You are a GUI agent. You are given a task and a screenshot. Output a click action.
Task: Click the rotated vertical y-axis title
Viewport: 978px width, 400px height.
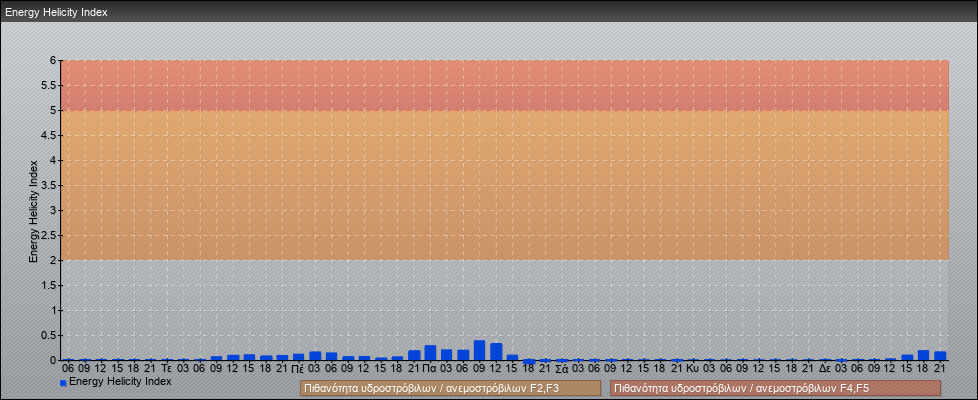(x=33, y=210)
